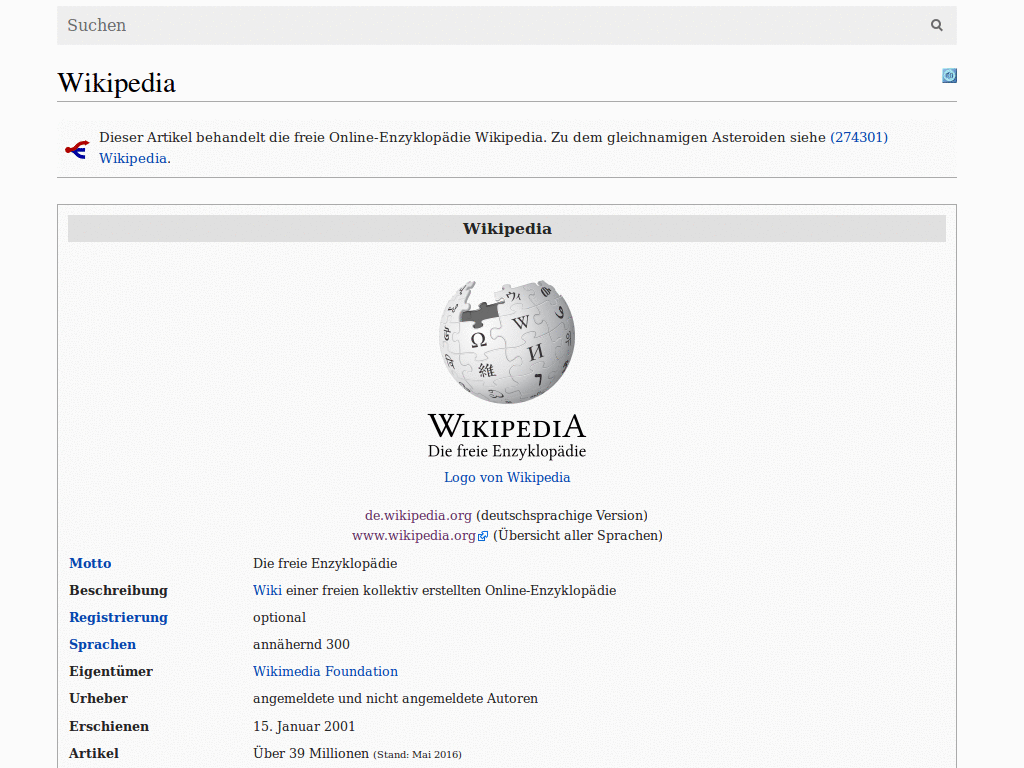Click angemeldete und nicht angemeldete Autoren text
Viewport: 1024px width, 768px height.
(x=395, y=698)
